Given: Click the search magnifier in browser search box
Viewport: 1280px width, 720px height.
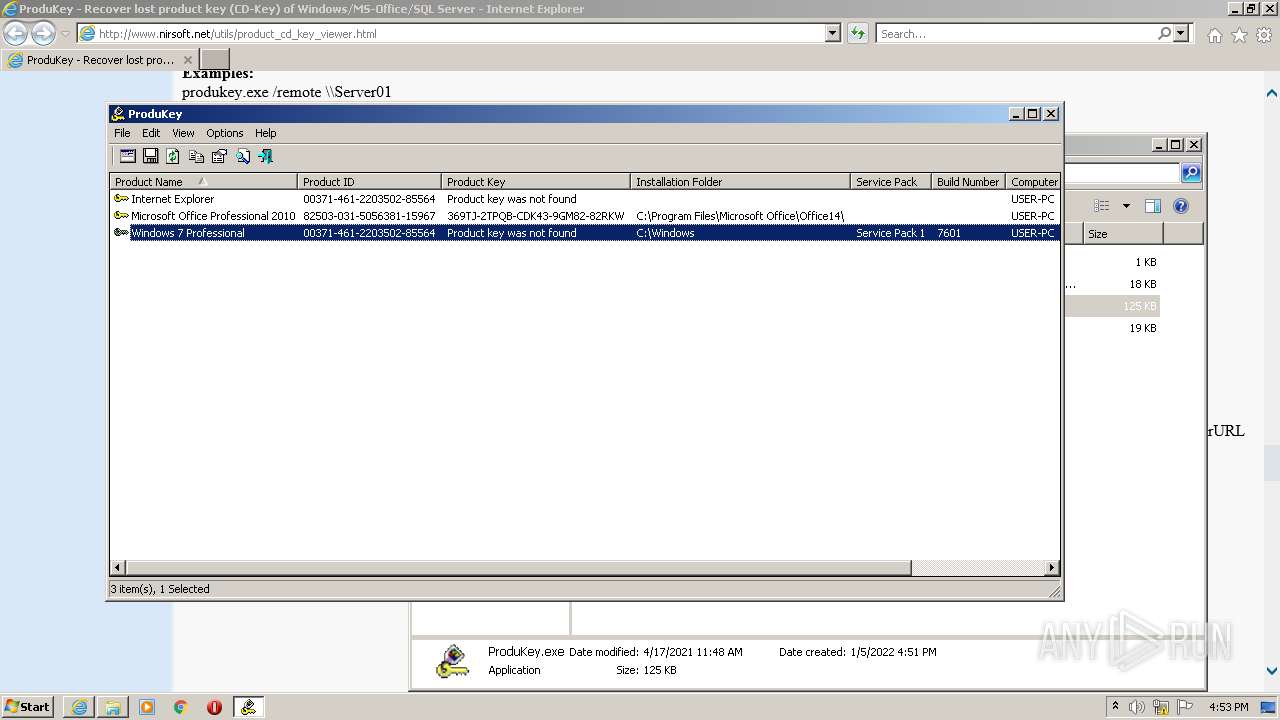Looking at the screenshot, I should click(1164, 33).
